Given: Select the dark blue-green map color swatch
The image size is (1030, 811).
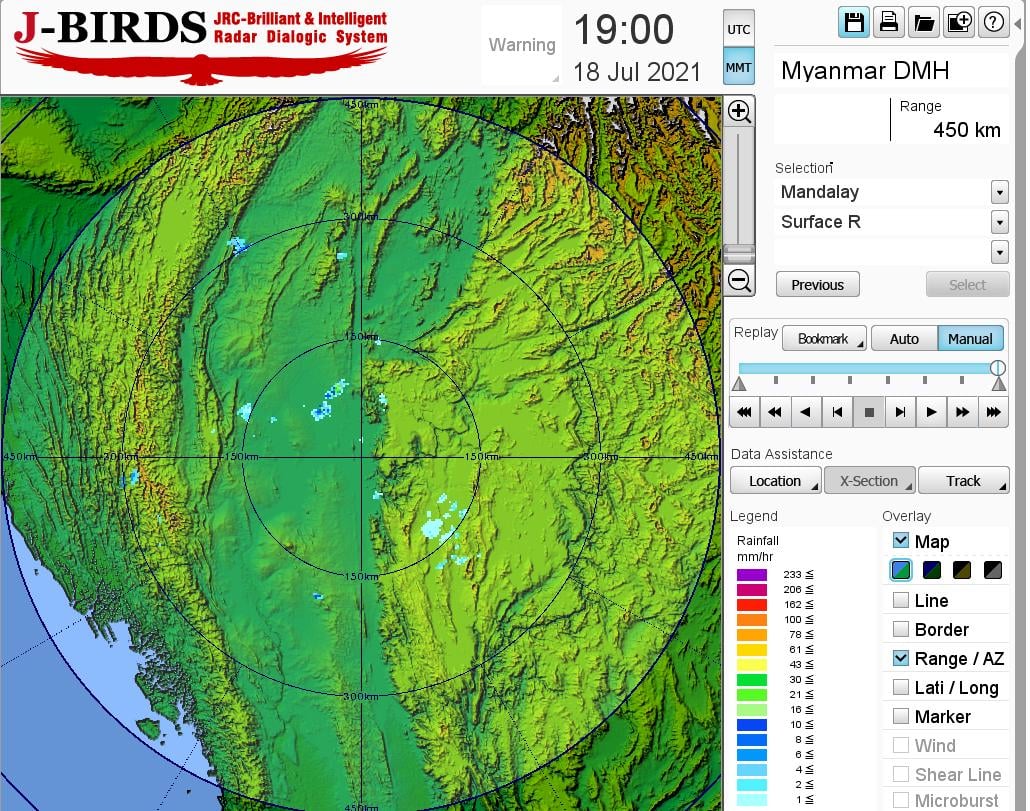Looking at the screenshot, I should tap(932, 571).
